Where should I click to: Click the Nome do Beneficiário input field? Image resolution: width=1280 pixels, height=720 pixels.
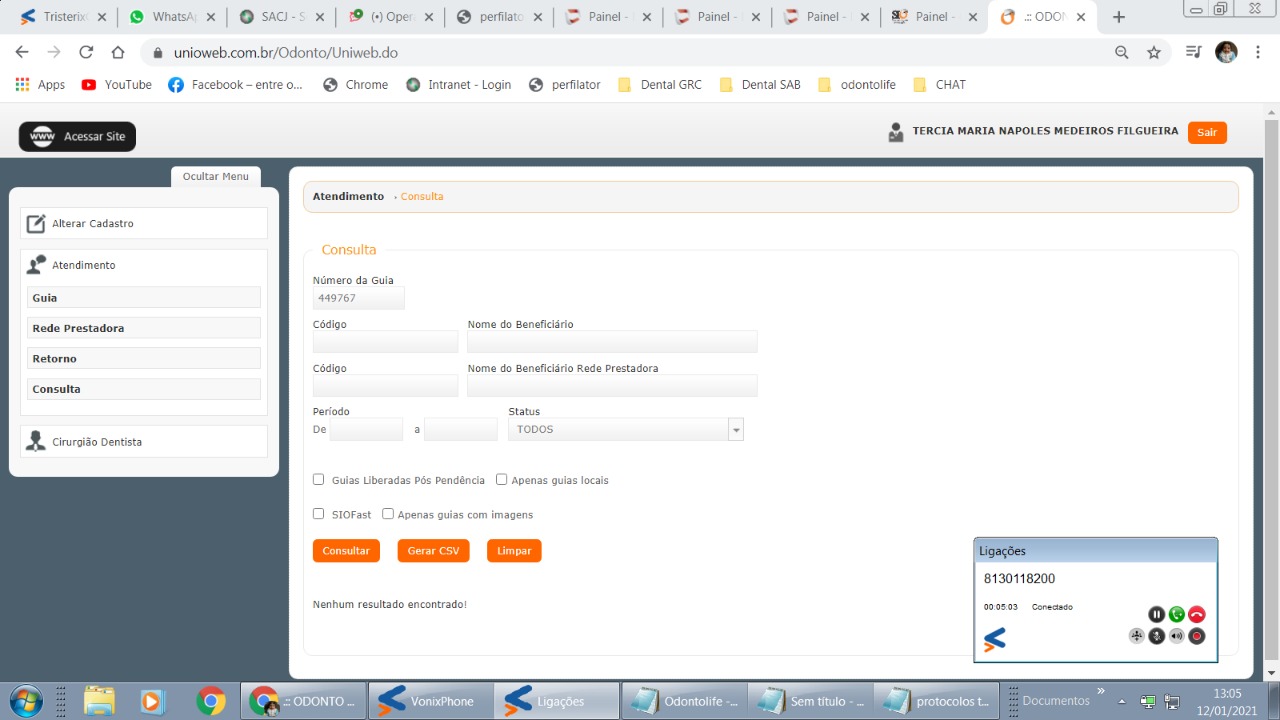click(x=612, y=342)
